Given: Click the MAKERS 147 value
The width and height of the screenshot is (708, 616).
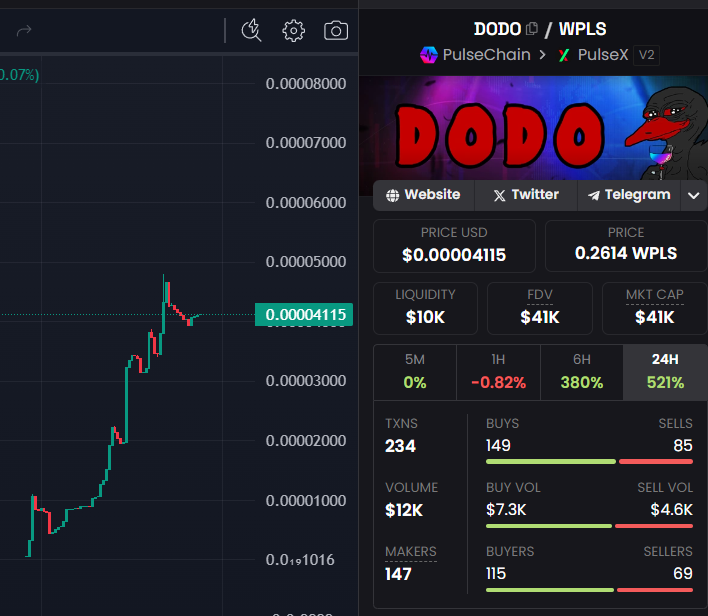Looking at the screenshot, I should (398, 574).
